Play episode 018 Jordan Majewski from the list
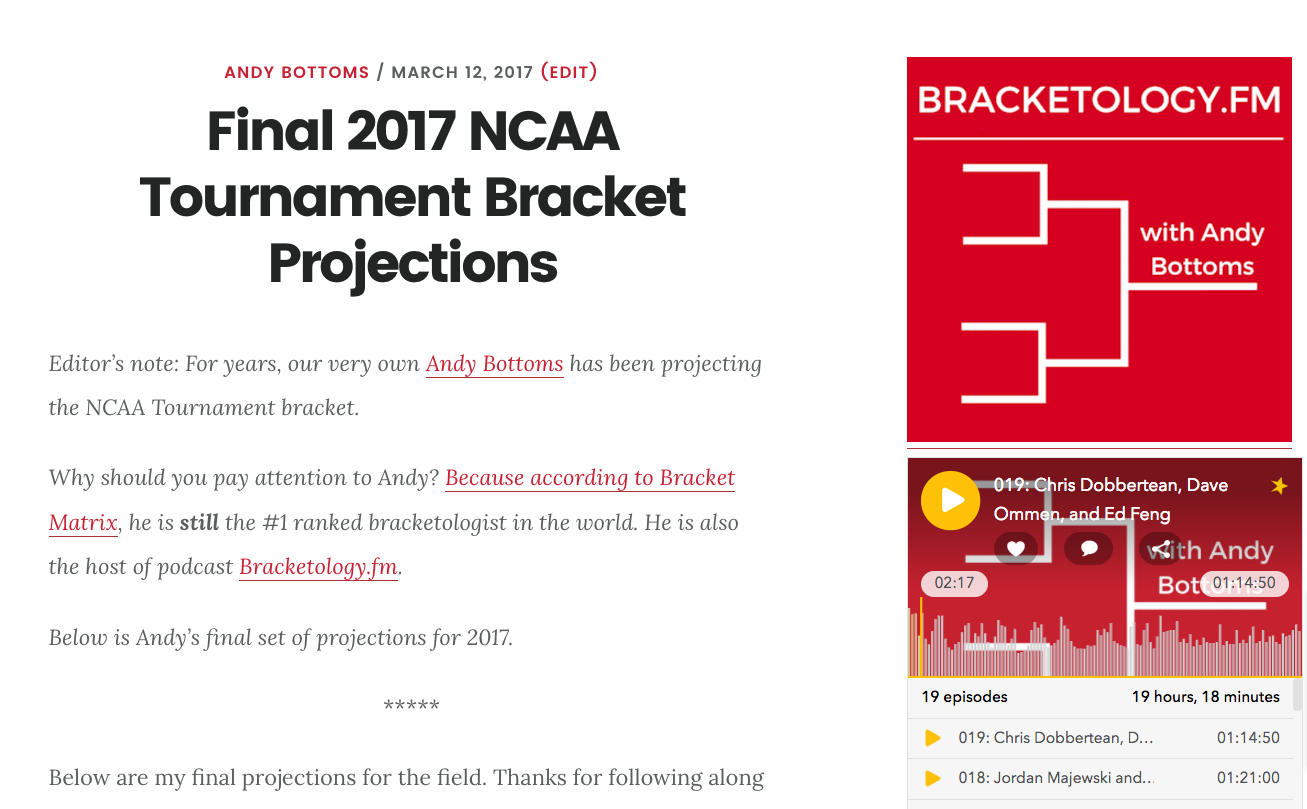 [933, 778]
